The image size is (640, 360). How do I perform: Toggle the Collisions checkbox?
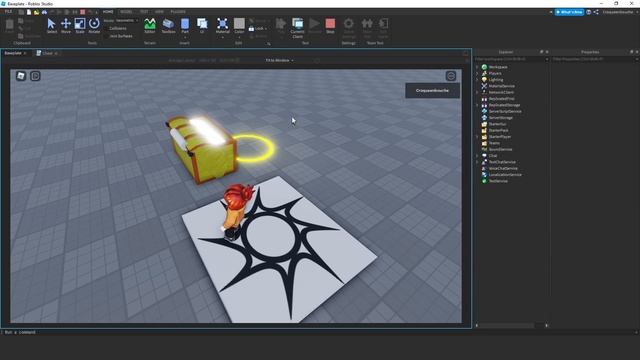(x=107, y=29)
